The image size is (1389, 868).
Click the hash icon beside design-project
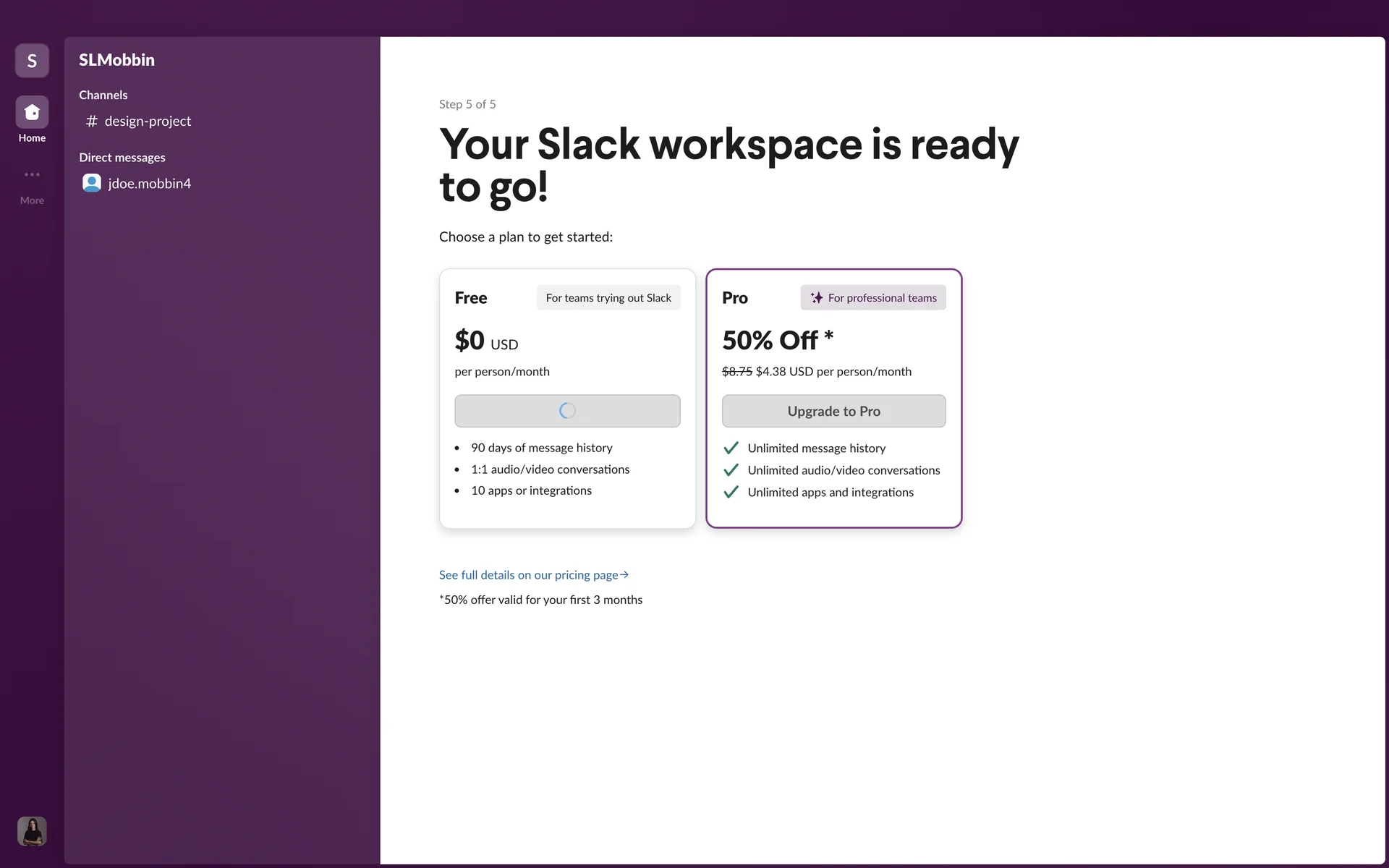(x=91, y=122)
